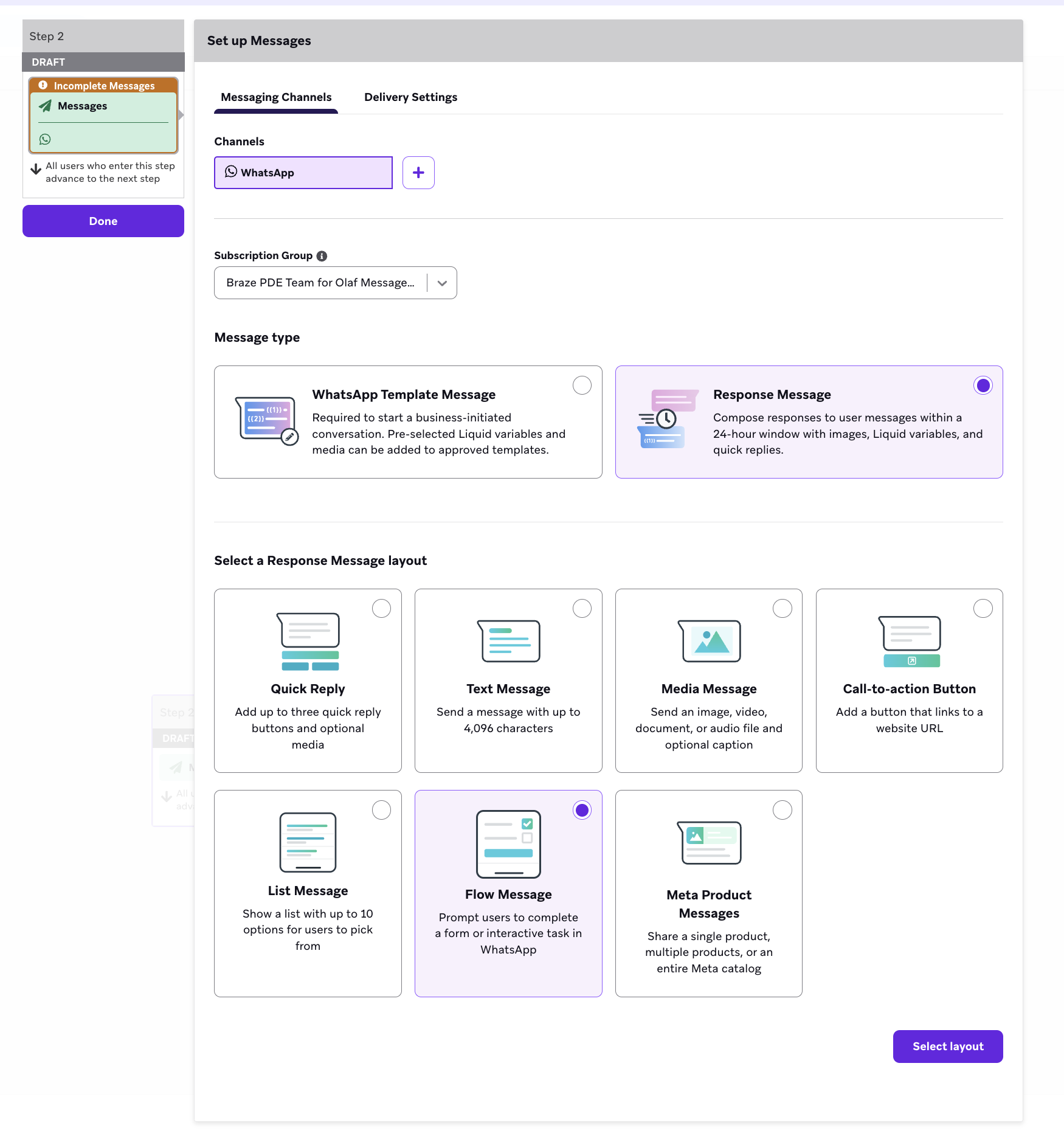Click the Meta Product Messages icon

(708, 842)
